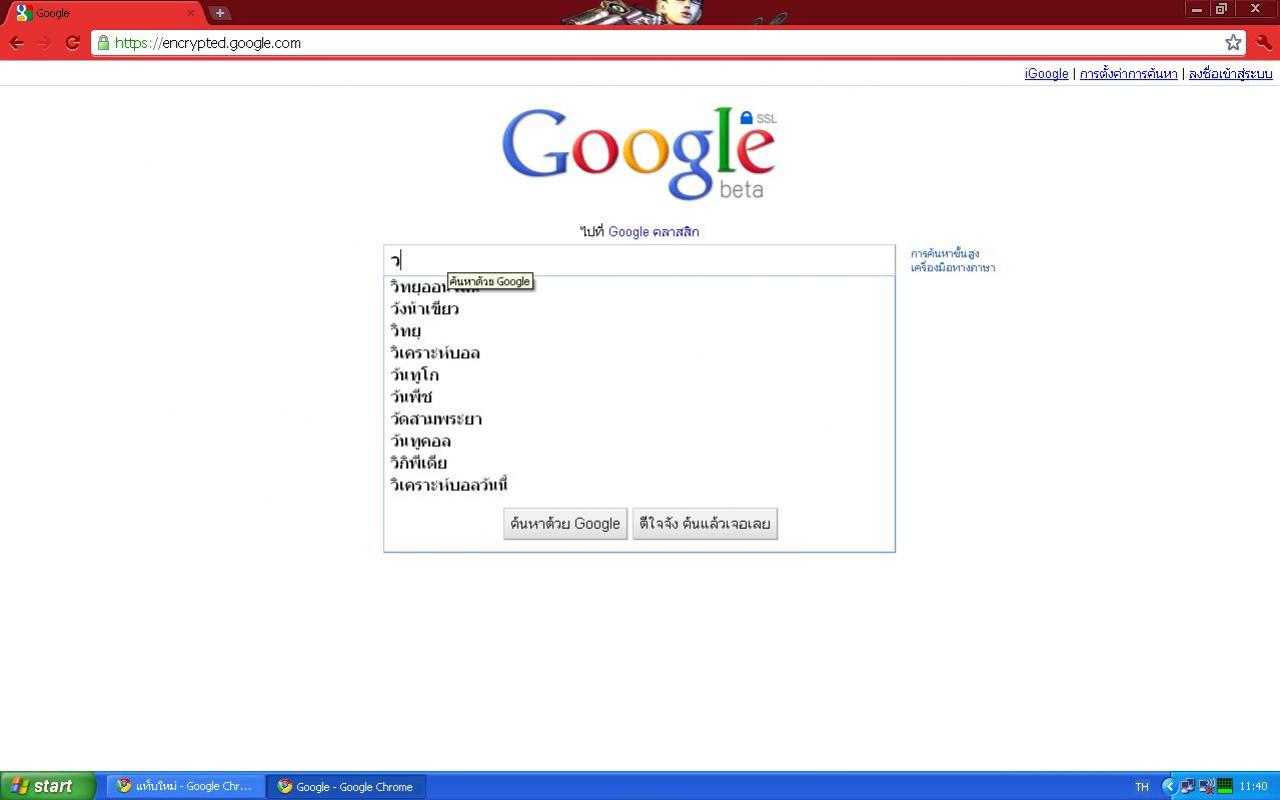
Task: Open the green grid monitor tray icon
Action: click(1224, 786)
